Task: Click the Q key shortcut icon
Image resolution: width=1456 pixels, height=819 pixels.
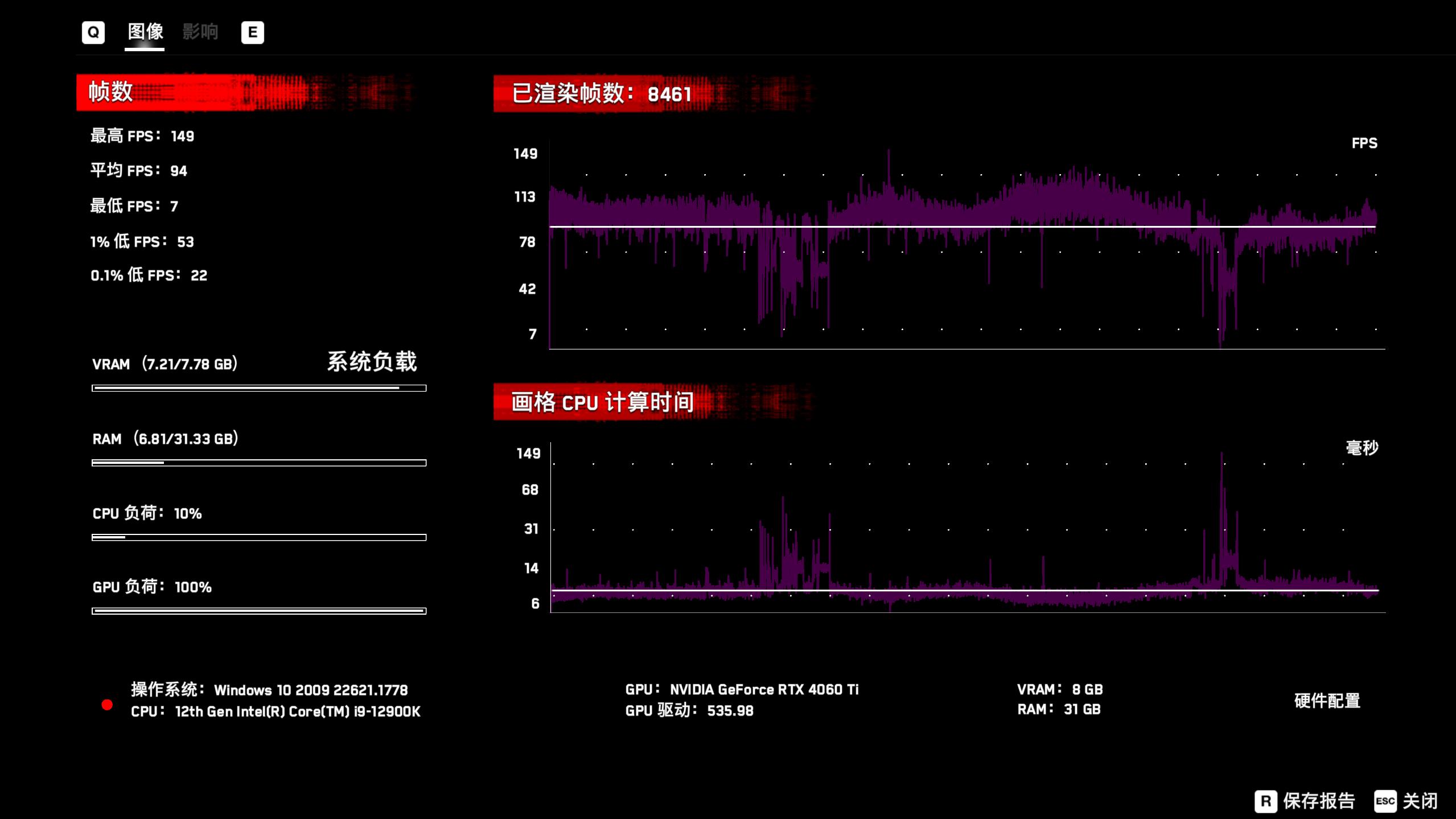Action: pyautogui.click(x=93, y=32)
